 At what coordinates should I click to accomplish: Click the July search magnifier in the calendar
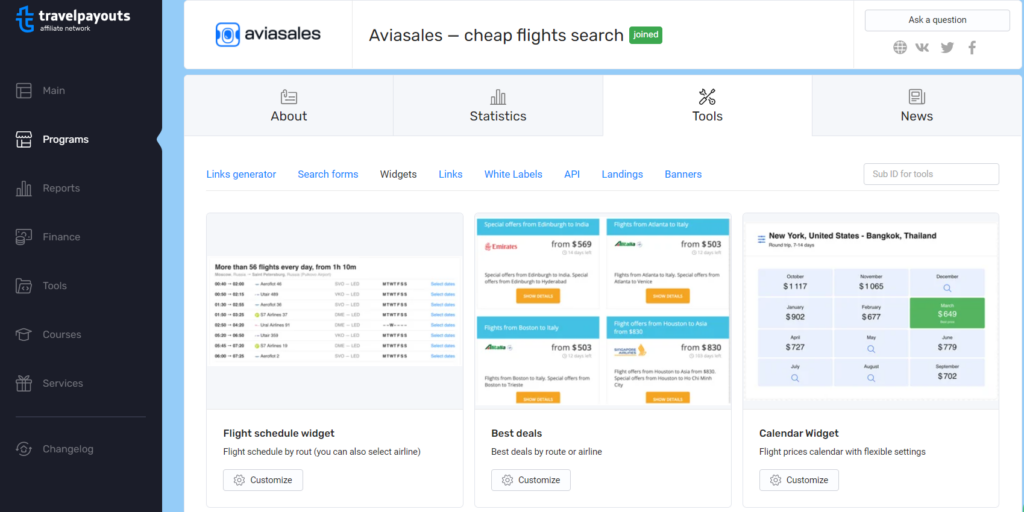pos(795,378)
